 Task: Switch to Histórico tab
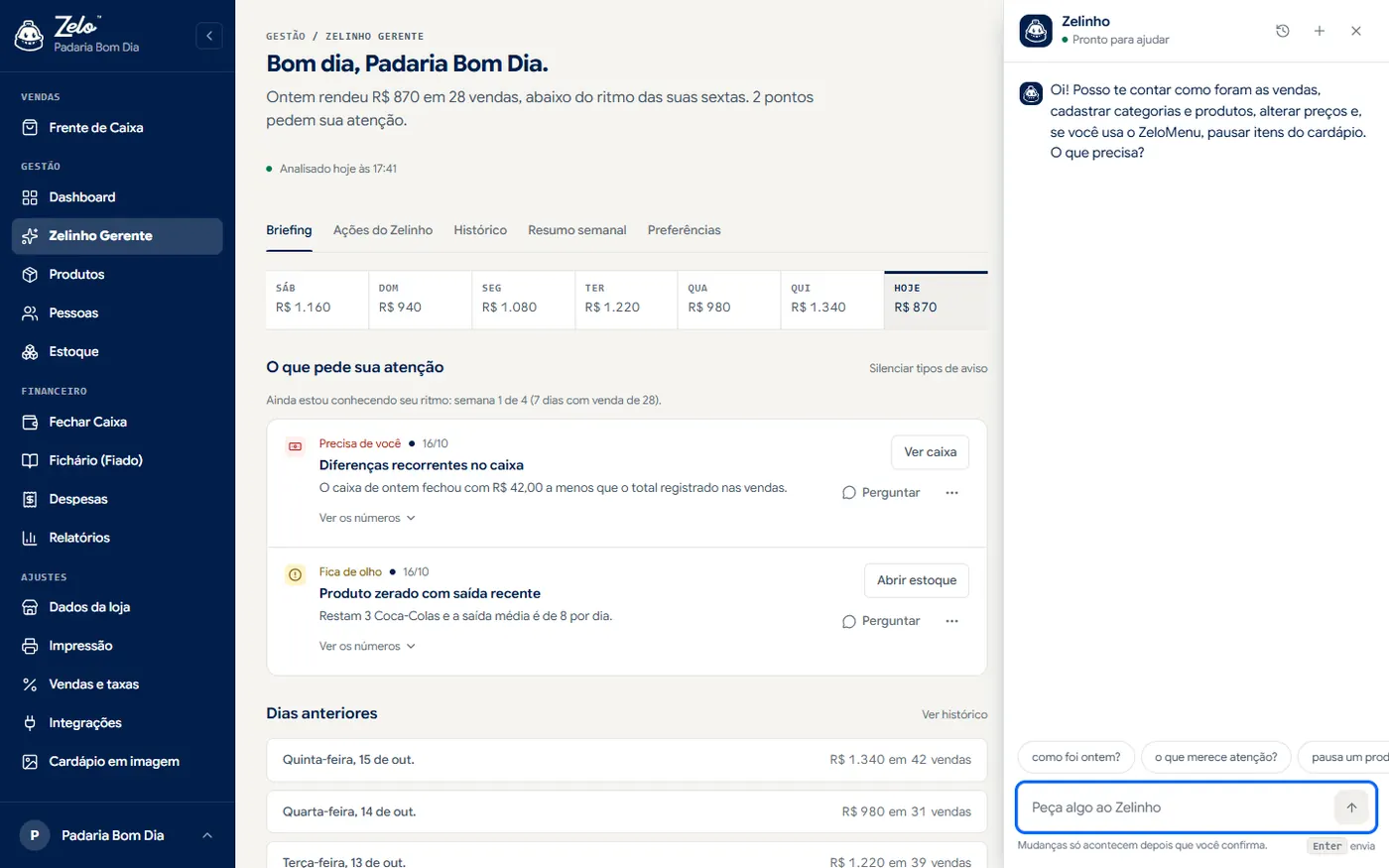click(x=480, y=230)
